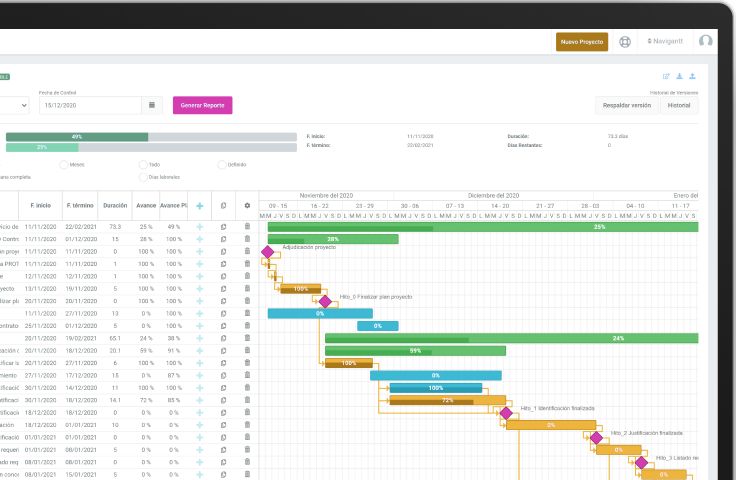Click the plus icon in the table header
The width and height of the screenshot is (736, 480).
click(x=199, y=205)
